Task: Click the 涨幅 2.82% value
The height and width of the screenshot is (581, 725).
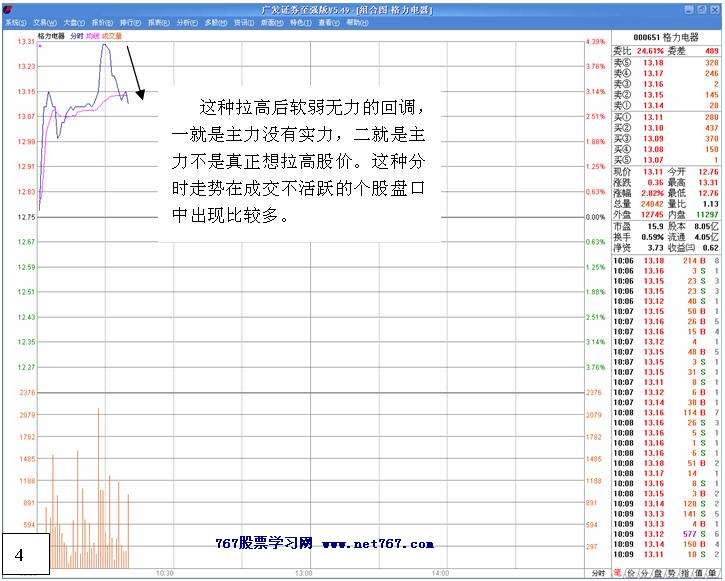Action: click(x=651, y=193)
